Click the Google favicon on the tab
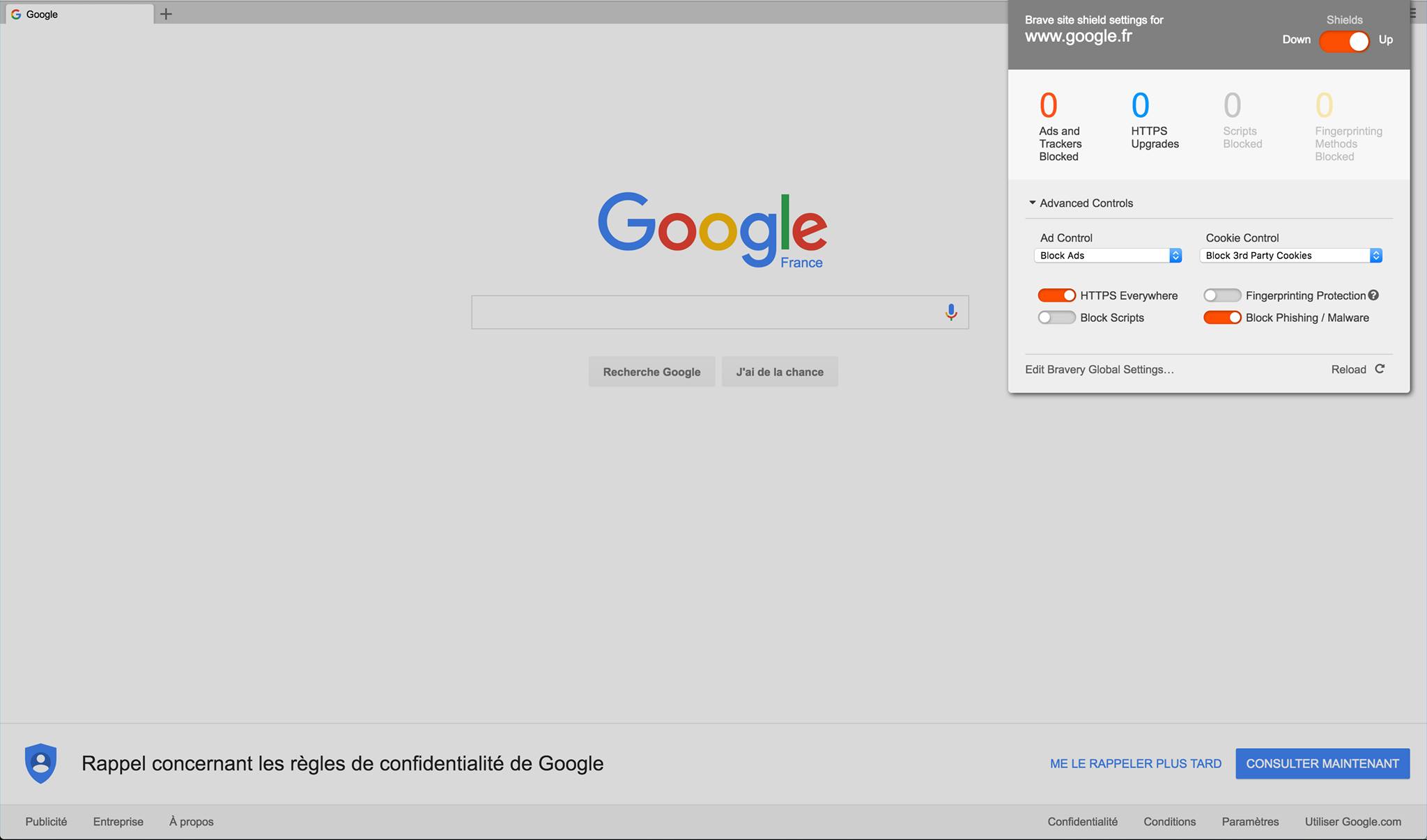 [16, 14]
